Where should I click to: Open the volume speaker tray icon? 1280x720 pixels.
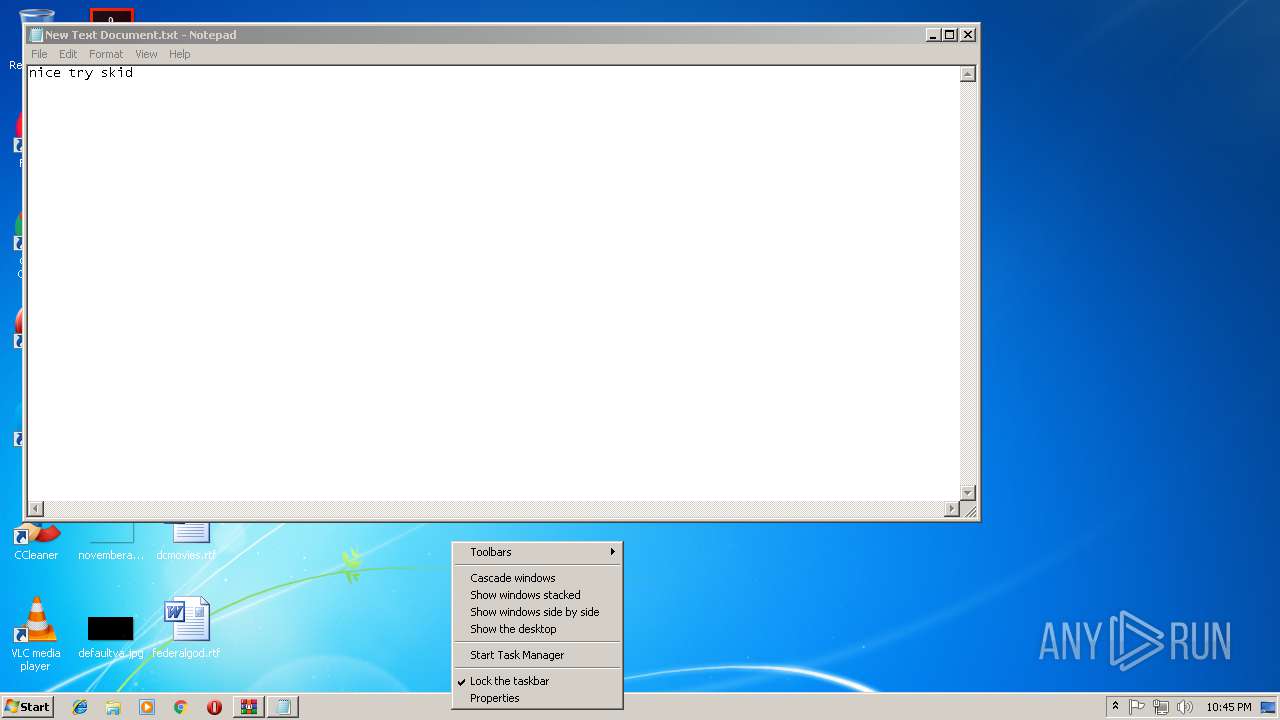click(x=1184, y=707)
